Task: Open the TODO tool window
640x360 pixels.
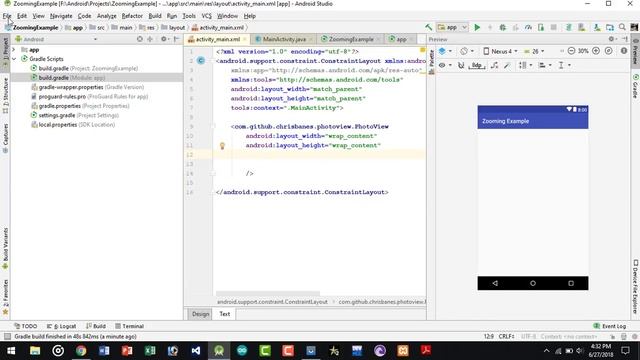Action: (x=25, y=326)
